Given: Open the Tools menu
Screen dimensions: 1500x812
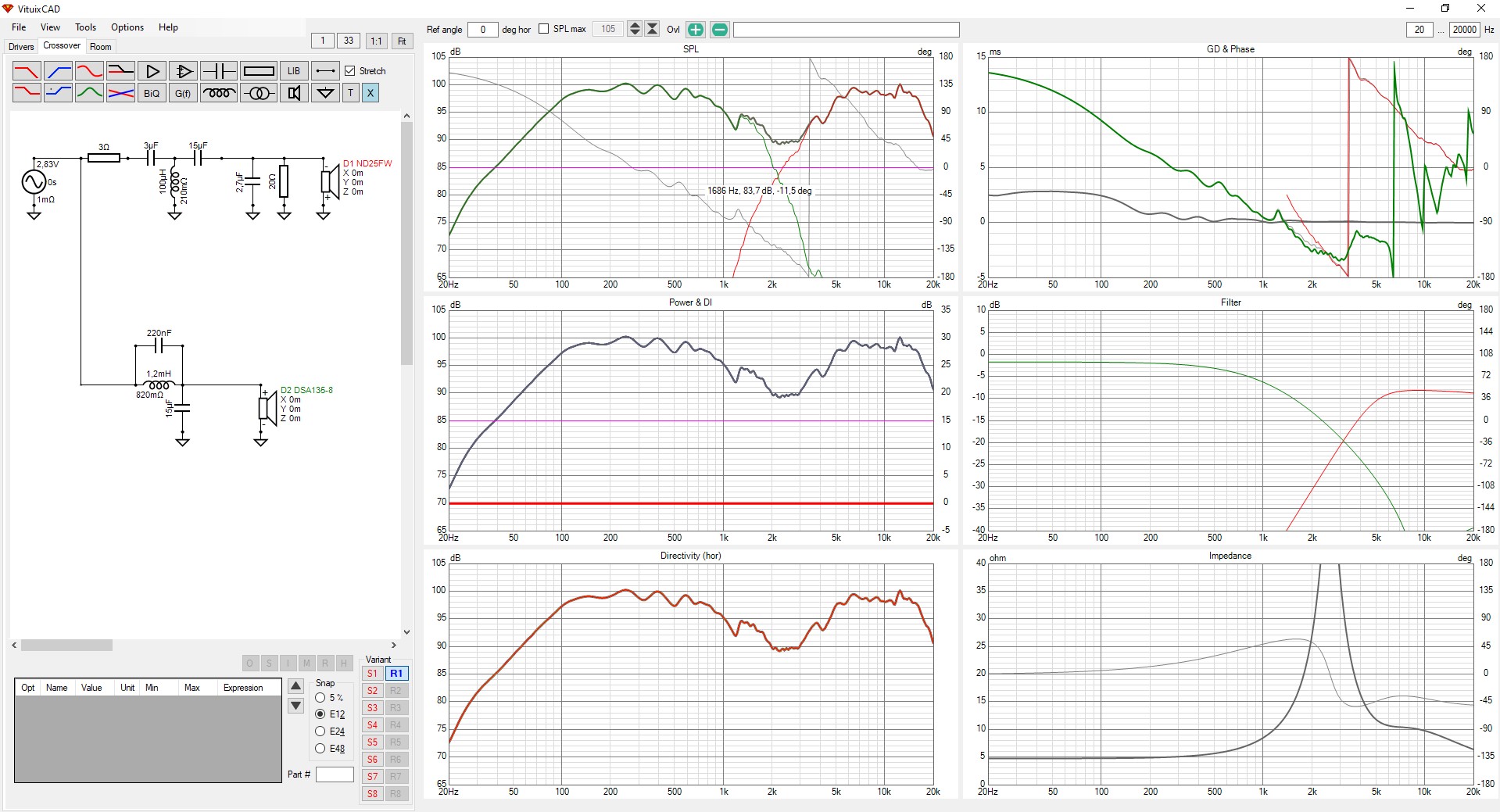Looking at the screenshot, I should click(x=86, y=27).
